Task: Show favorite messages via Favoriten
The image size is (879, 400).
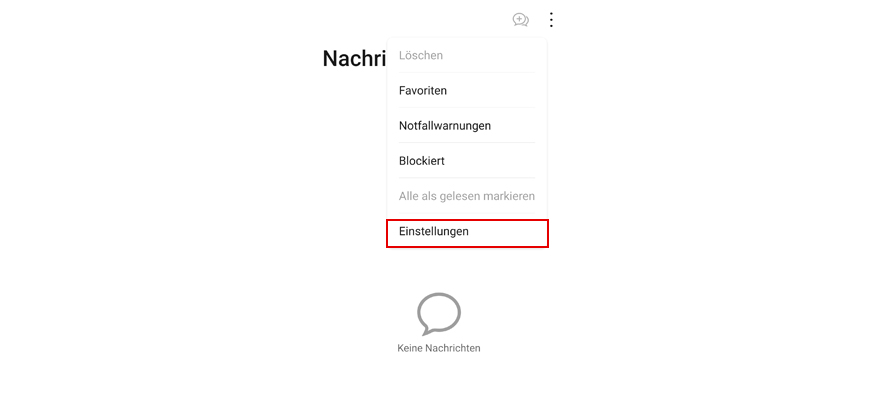Action: tap(423, 90)
